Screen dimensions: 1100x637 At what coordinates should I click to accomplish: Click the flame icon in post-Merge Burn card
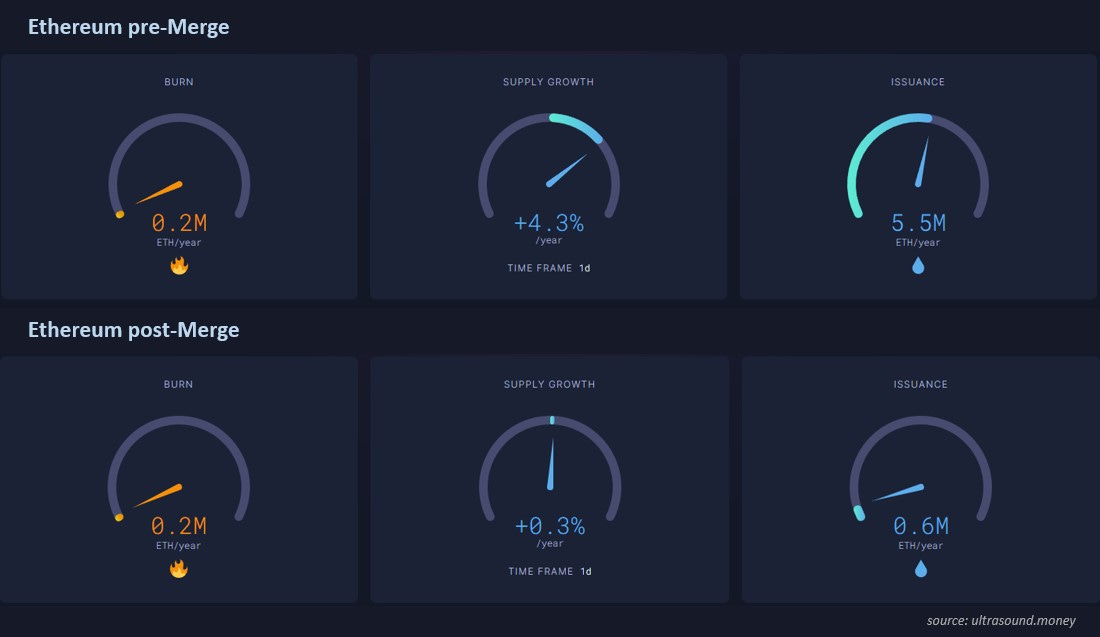[x=179, y=568]
